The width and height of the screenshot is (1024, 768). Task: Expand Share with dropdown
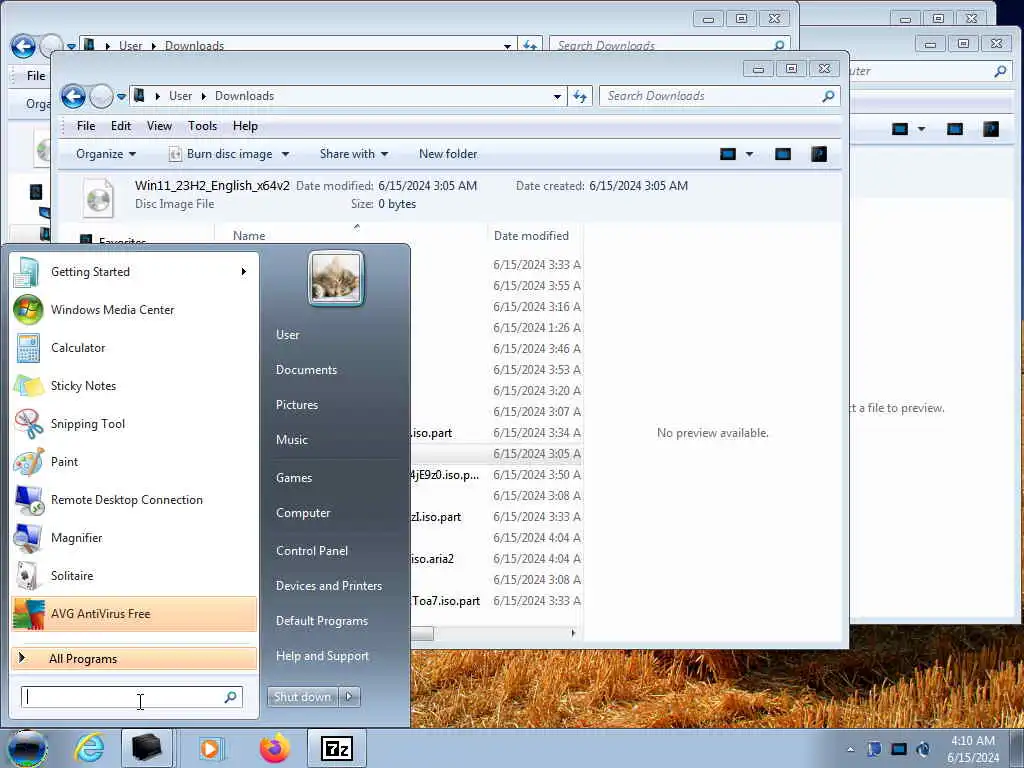[354, 154]
